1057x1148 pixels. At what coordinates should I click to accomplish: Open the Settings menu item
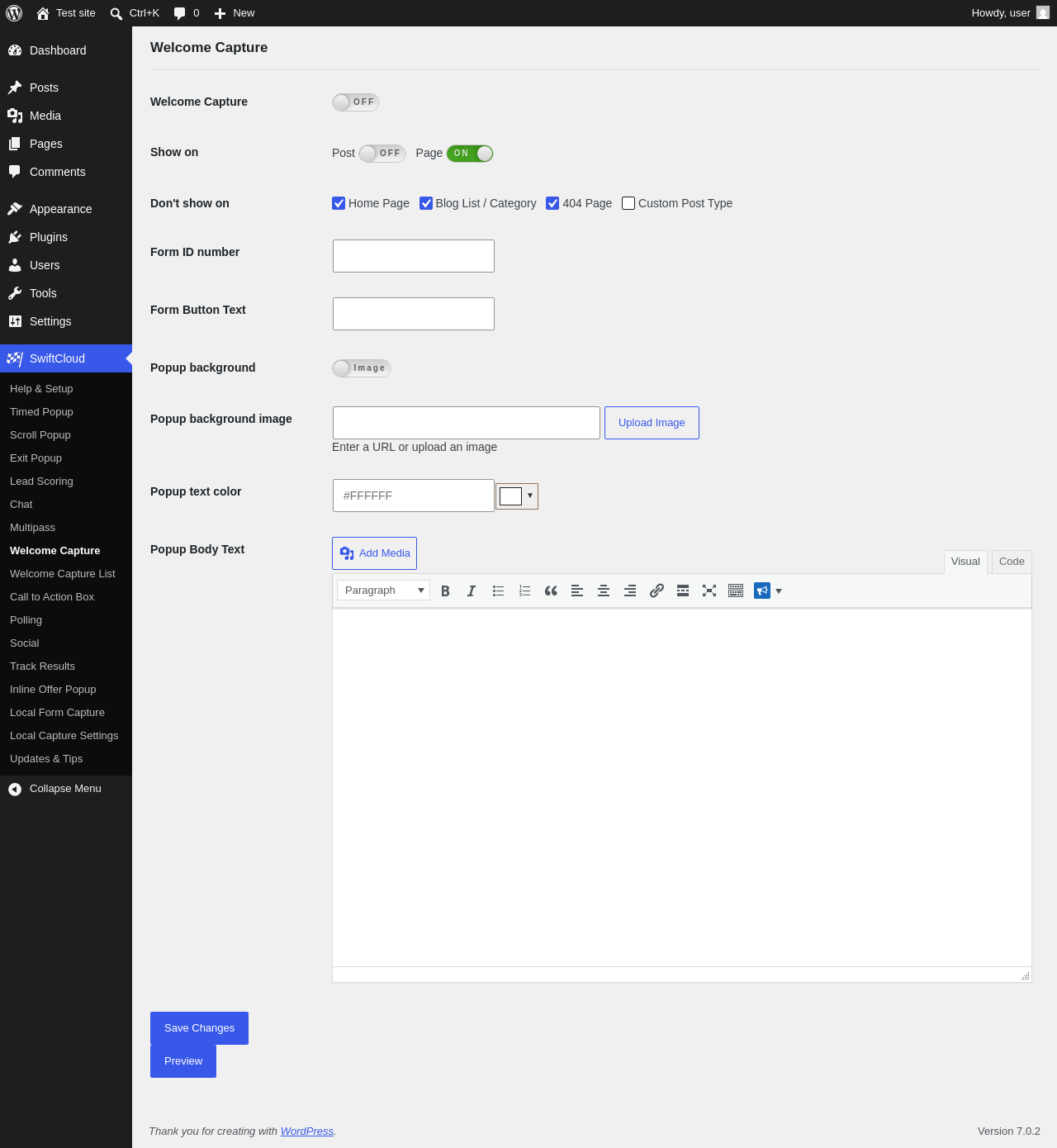(66, 321)
